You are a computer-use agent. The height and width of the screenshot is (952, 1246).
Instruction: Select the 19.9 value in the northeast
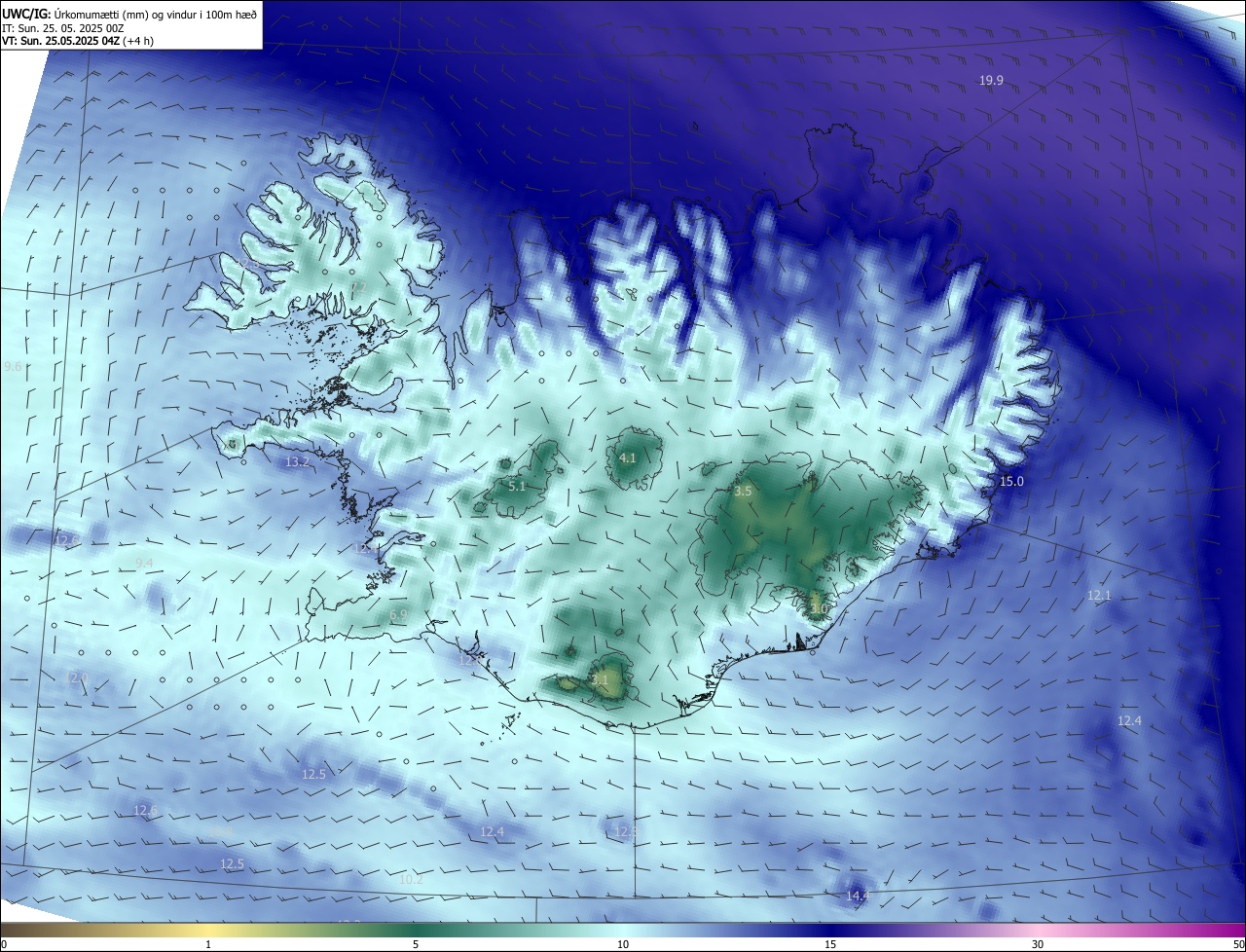(x=991, y=81)
